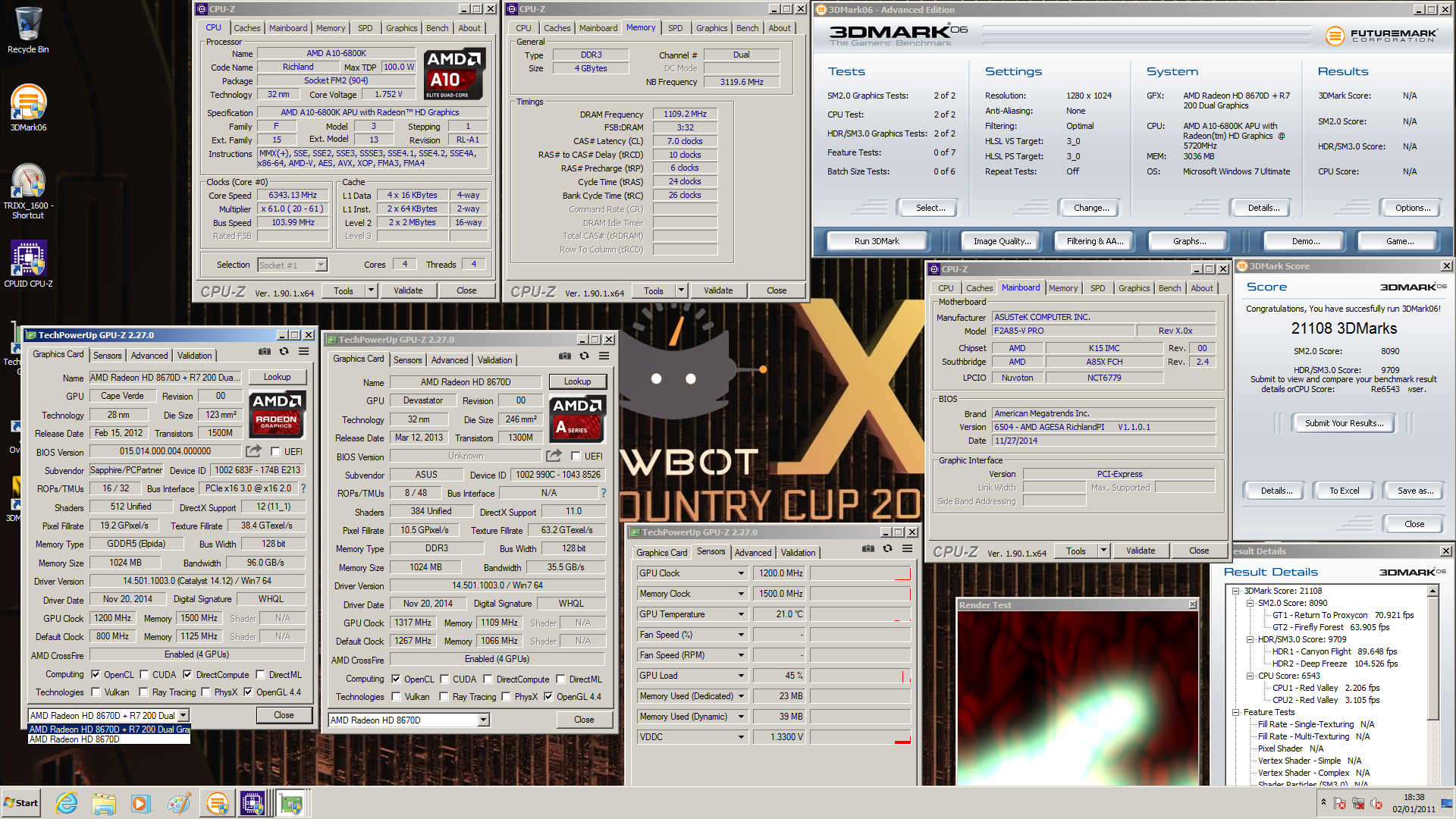Toggle UEFI checkbox in left GPU-Z window
1456x819 pixels.
pos(276,452)
